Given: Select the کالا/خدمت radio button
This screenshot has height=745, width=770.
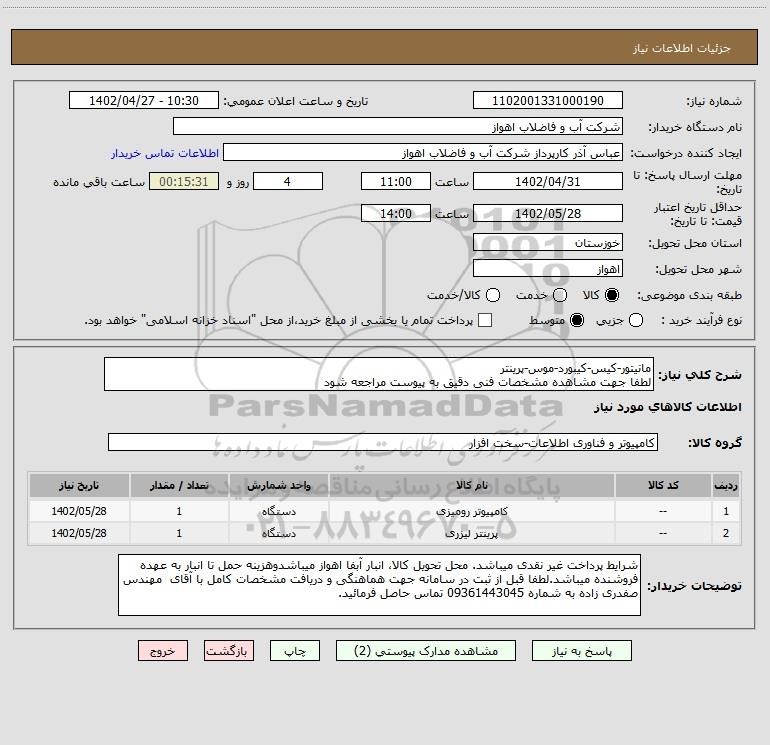Looking at the screenshot, I should pyautogui.click(x=493, y=295).
